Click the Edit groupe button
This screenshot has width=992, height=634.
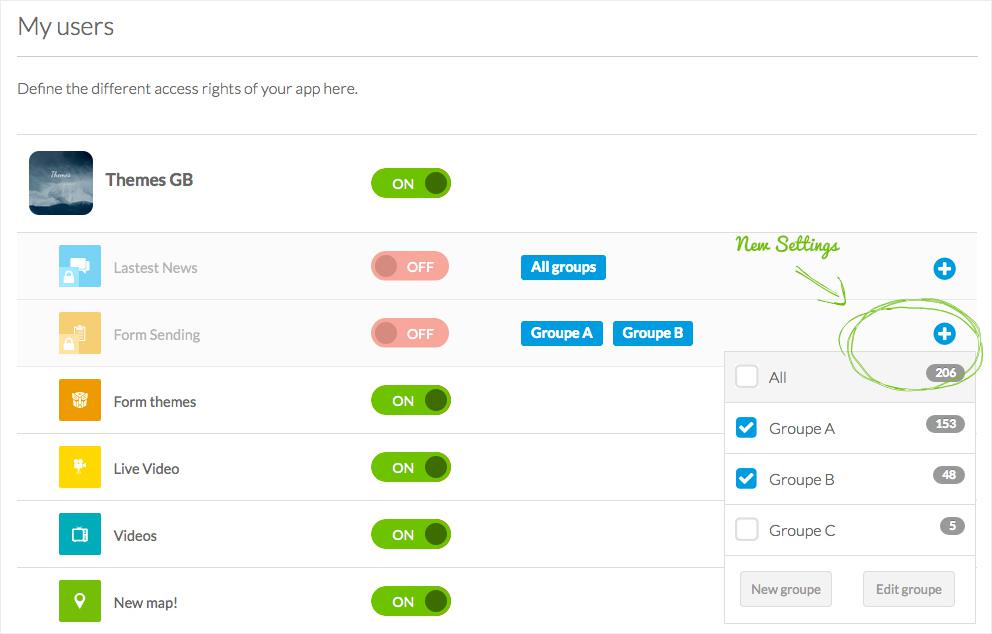coord(908,589)
